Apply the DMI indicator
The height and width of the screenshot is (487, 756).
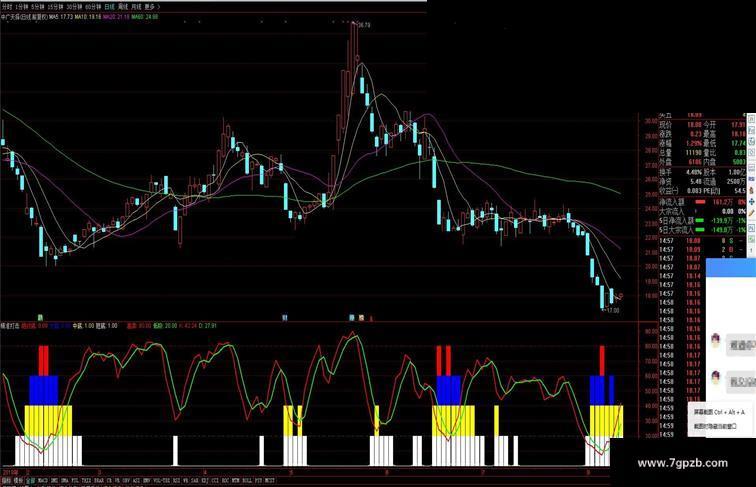54,480
